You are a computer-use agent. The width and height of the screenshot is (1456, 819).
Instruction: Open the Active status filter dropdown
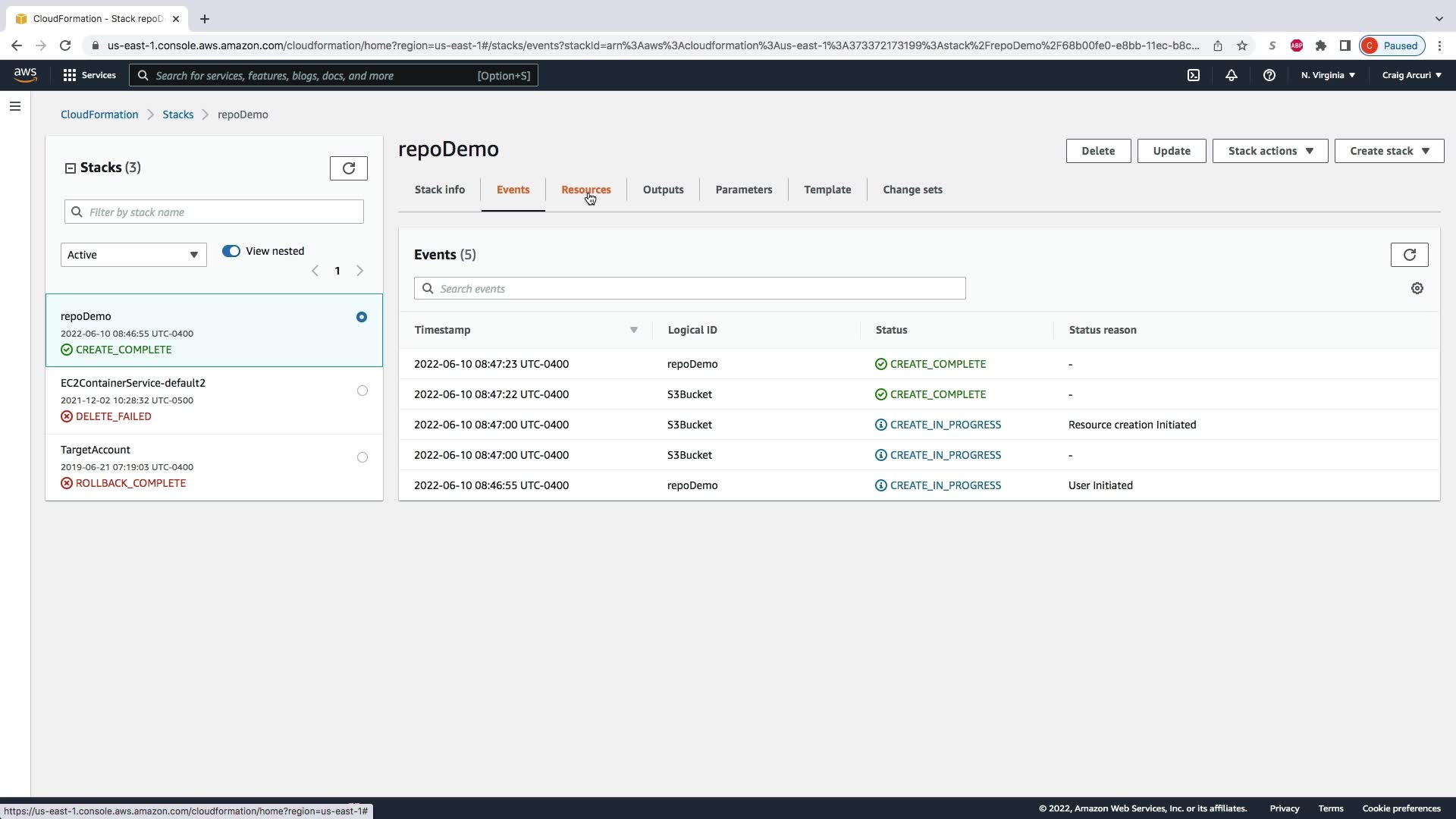pos(133,255)
